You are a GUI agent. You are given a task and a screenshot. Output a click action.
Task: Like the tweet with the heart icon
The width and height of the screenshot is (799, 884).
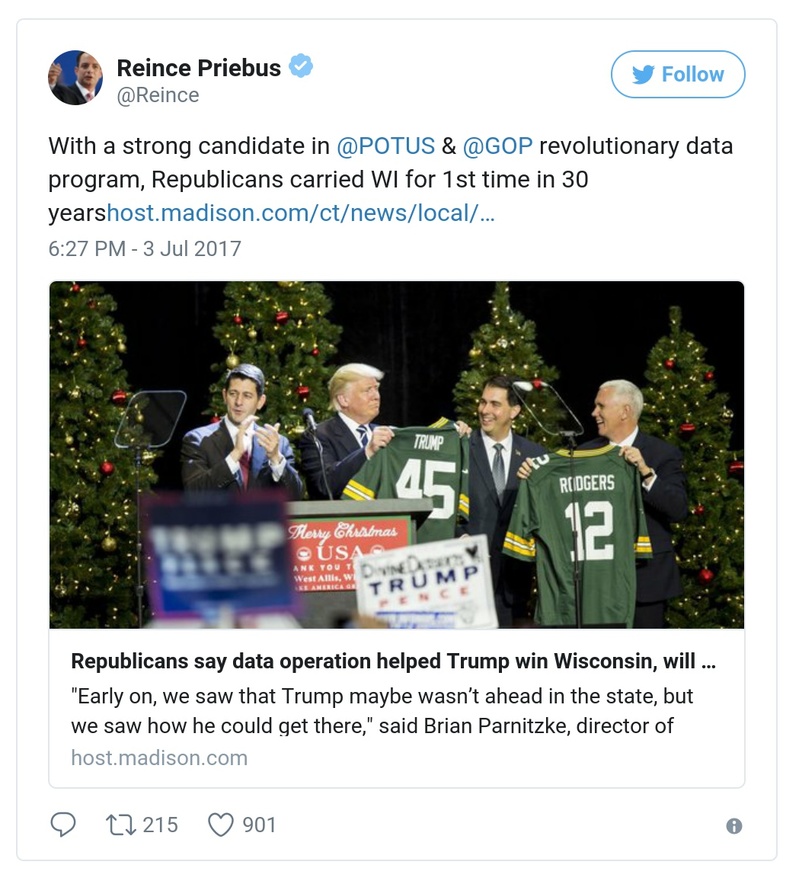(x=220, y=824)
